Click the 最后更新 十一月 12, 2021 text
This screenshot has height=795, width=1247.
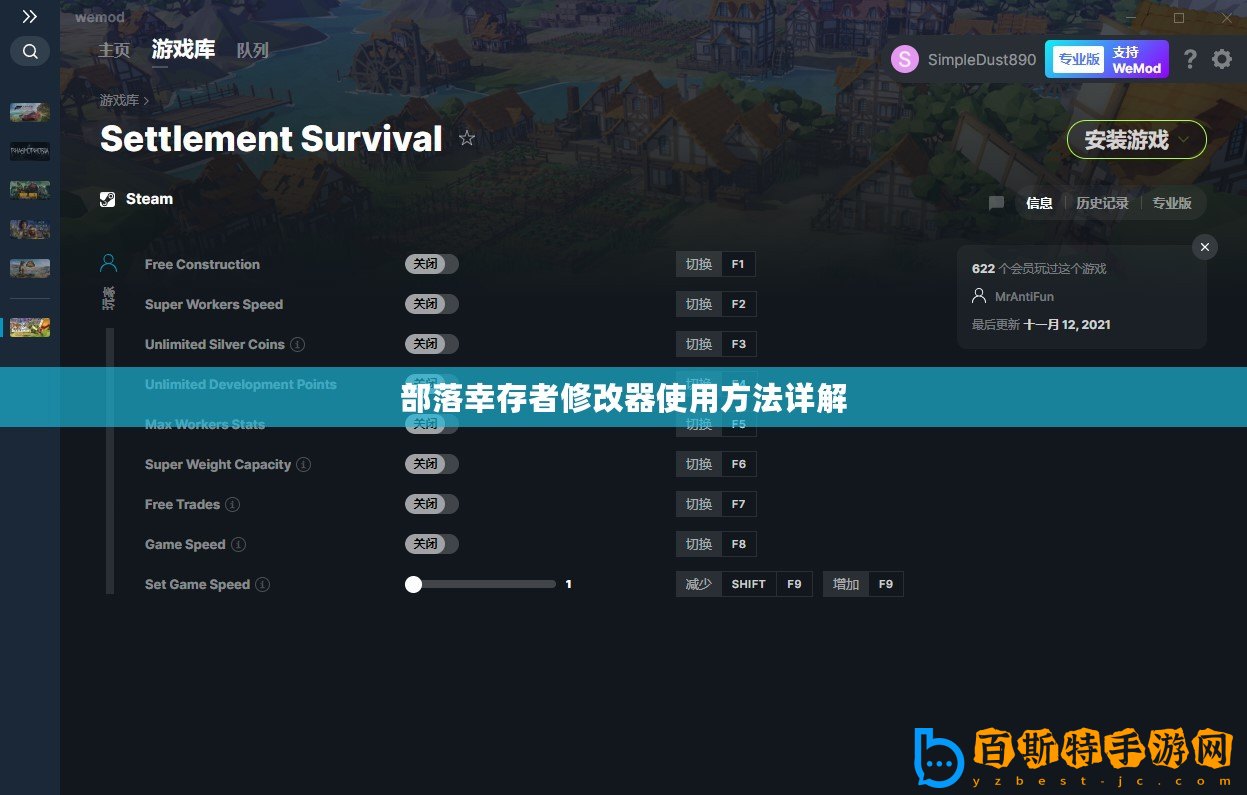pyautogui.click(x=1041, y=325)
